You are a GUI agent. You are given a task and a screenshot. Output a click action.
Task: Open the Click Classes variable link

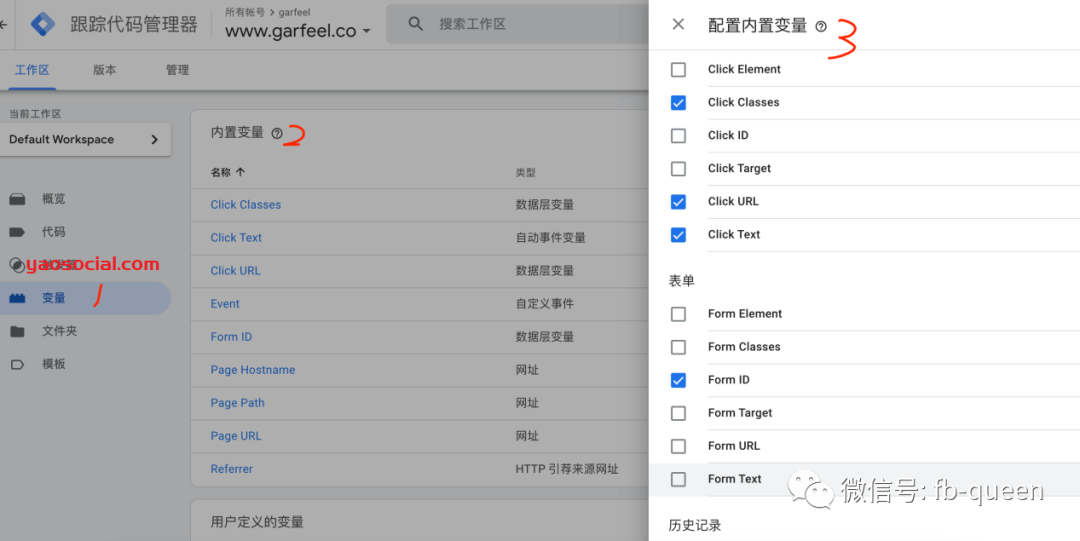tap(246, 205)
